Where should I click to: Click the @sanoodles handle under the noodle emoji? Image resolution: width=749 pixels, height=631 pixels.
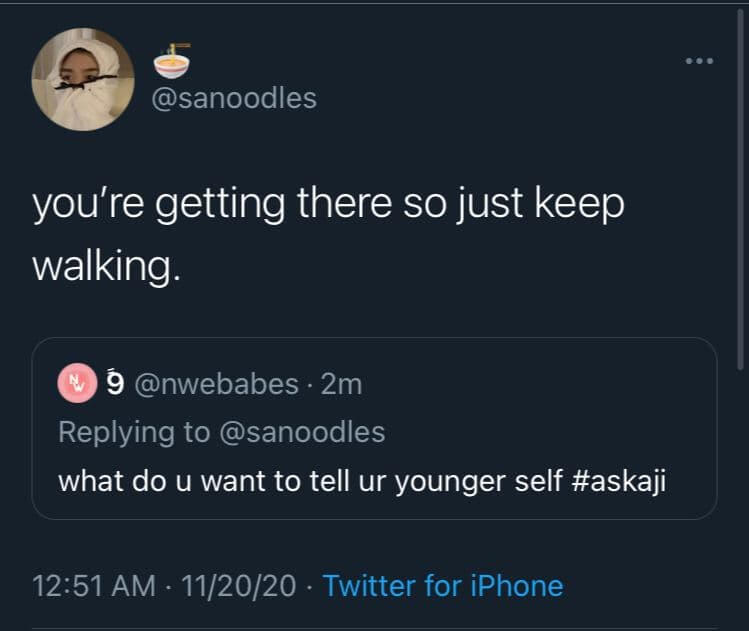[x=234, y=98]
